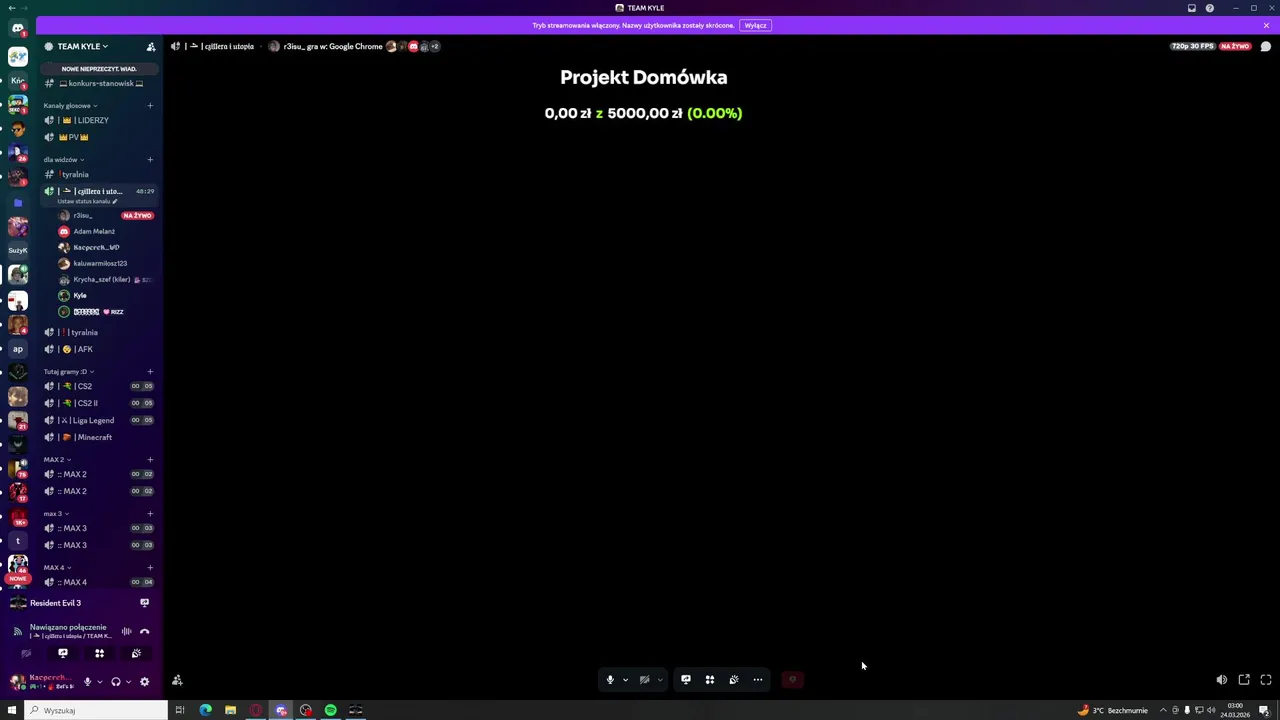1280x720 pixels.
Task: Open activities icon in call controls
Action: [710, 680]
